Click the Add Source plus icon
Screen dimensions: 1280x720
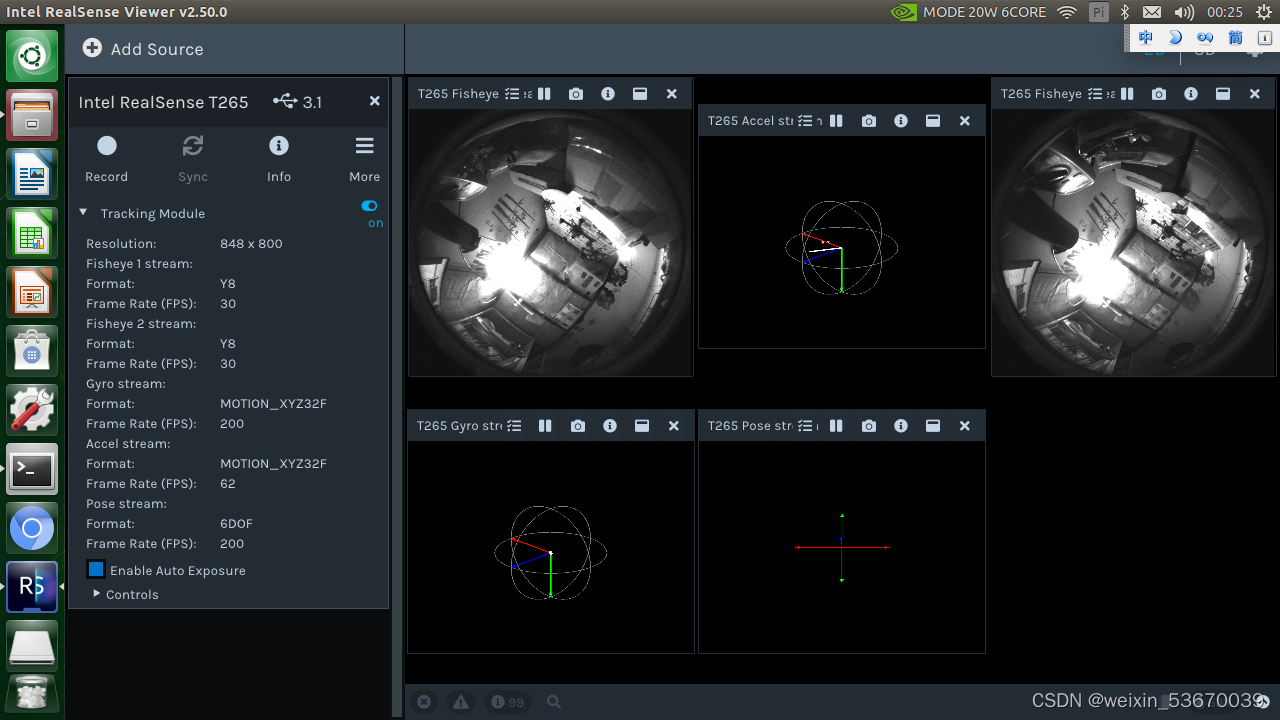coord(92,48)
